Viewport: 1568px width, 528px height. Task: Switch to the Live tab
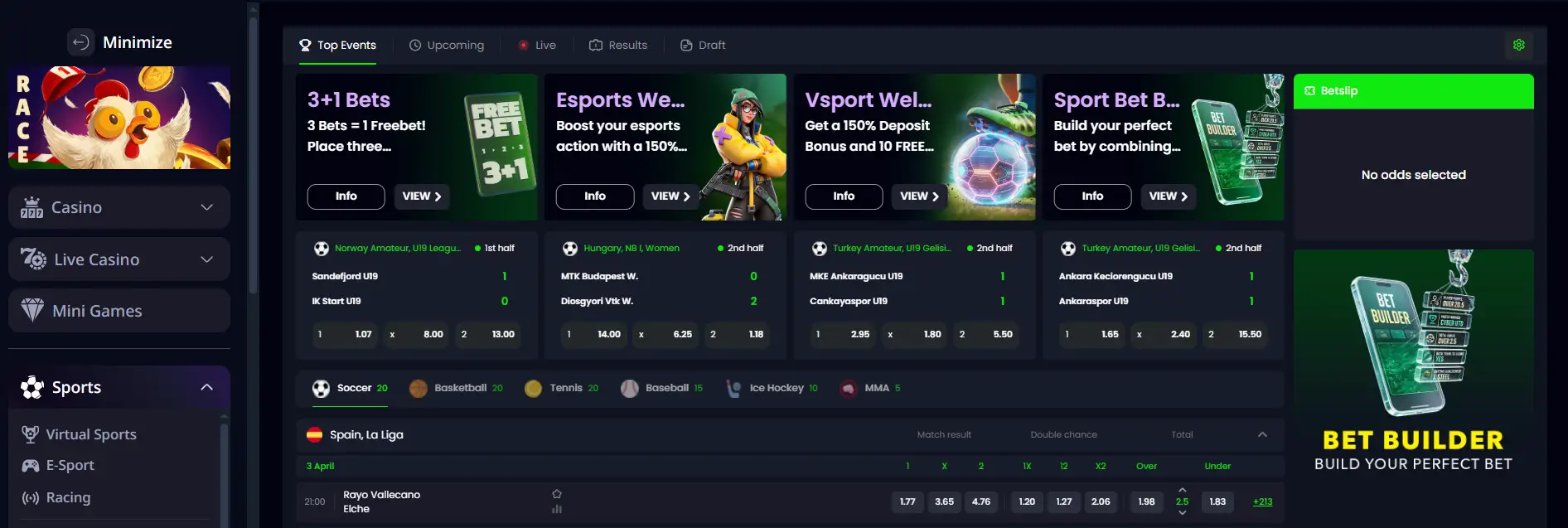click(x=537, y=45)
